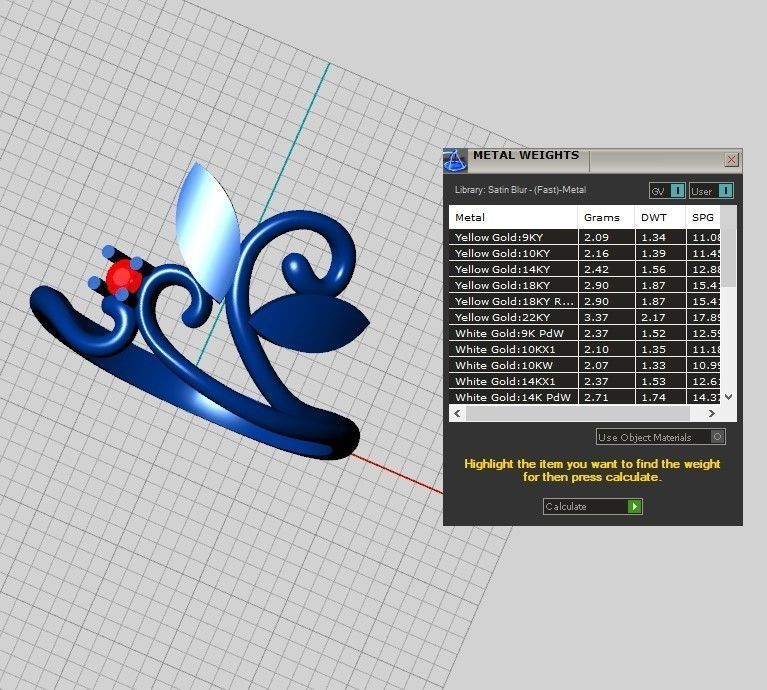767x690 pixels.
Task: Click the vertical scrollbar down arrow
Action: pyautogui.click(x=728, y=397)
